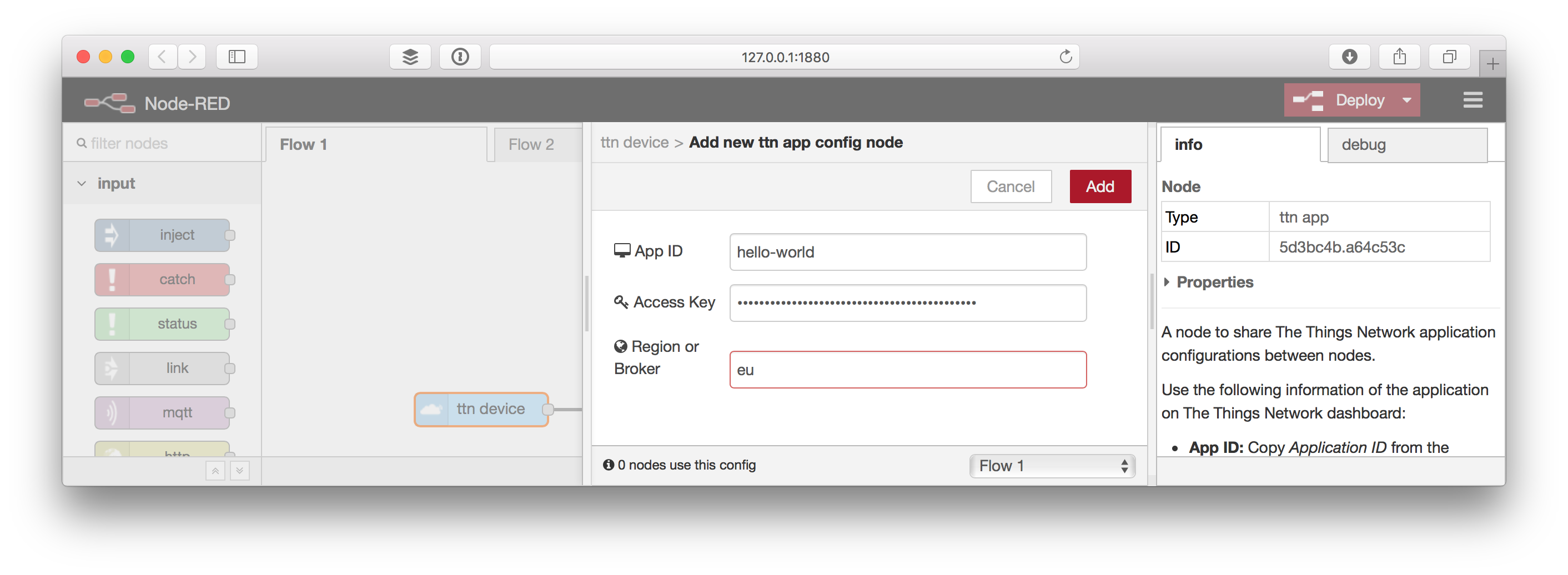Click the App ID field with hello-world
The height and width of the screenshot is (575, 1568).
pos(908,252)
